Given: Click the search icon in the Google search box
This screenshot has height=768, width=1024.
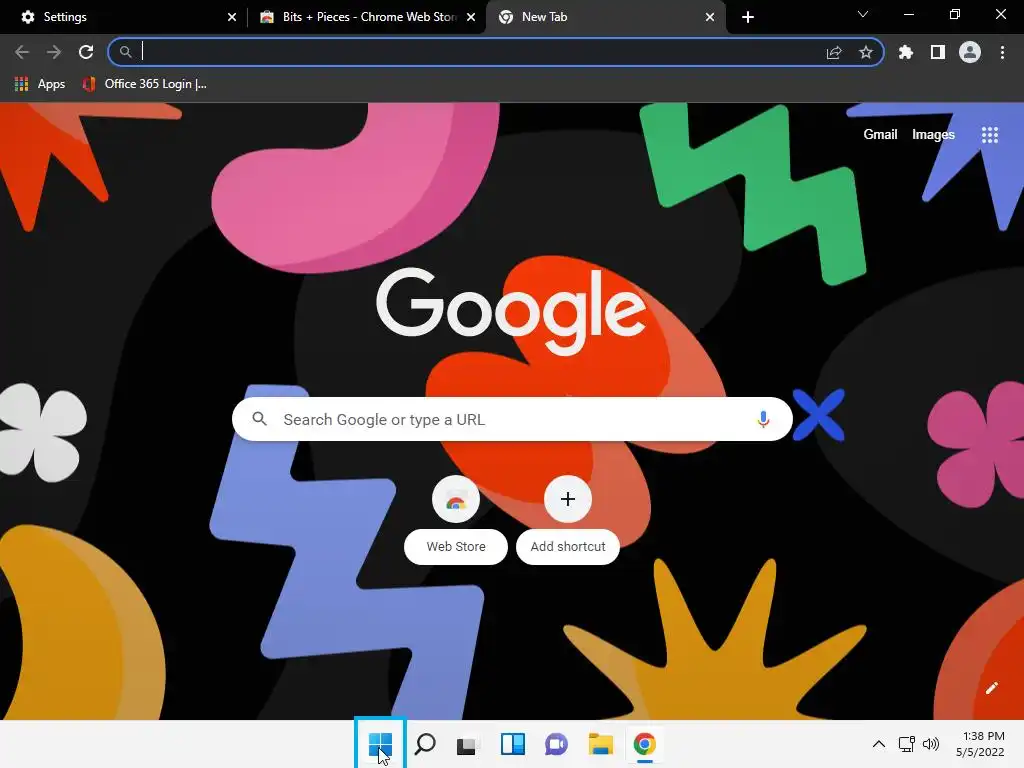Looking at the screenshot, I should [259, 419].
